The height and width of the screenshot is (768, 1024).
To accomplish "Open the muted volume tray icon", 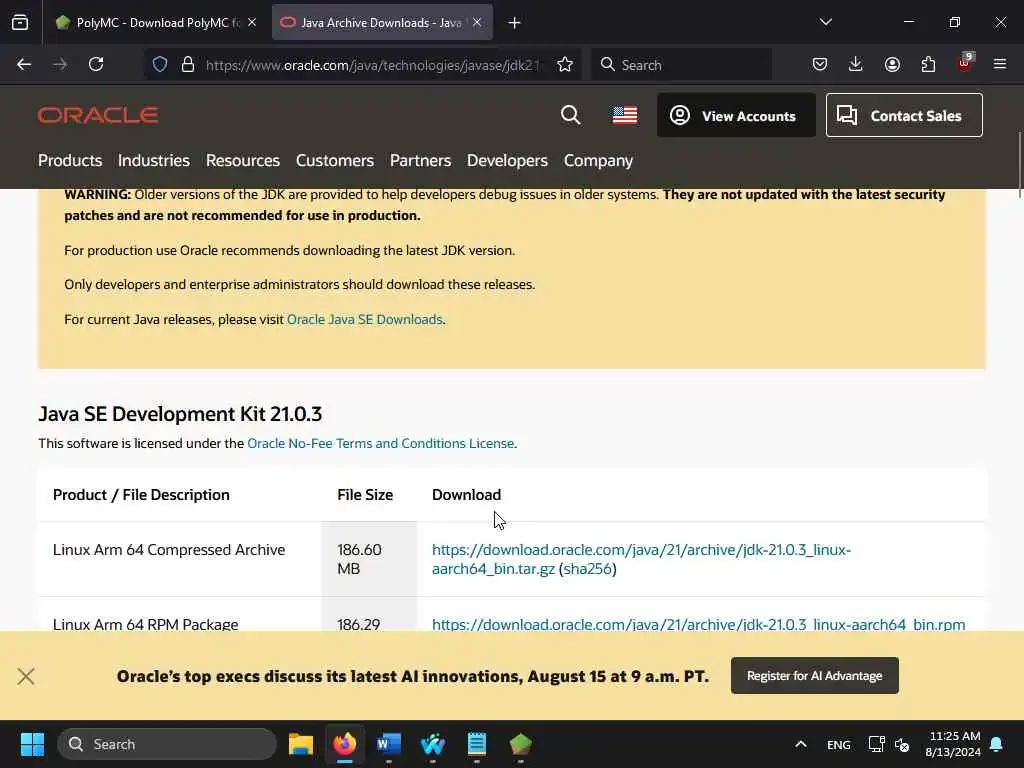I will [x=902, y=744].
